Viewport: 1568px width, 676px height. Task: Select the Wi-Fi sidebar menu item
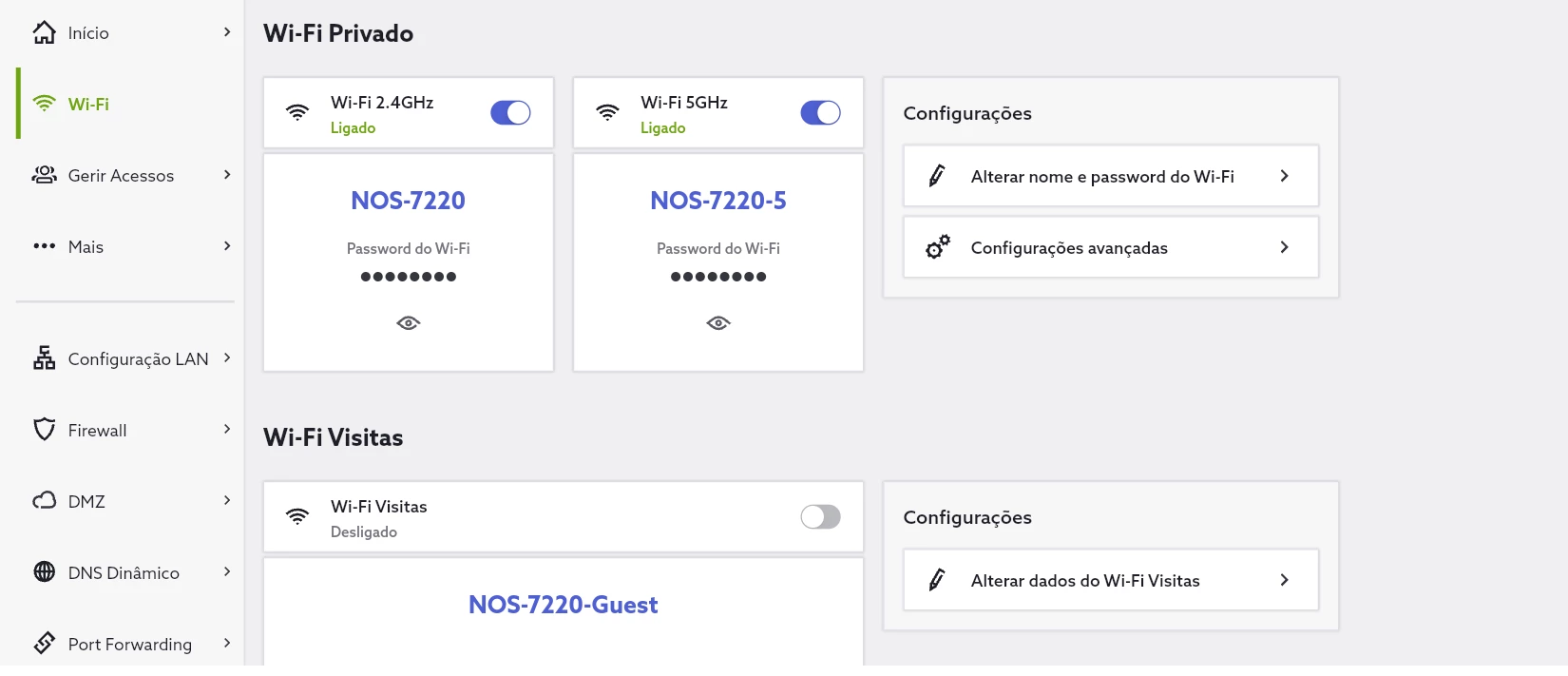88,105
